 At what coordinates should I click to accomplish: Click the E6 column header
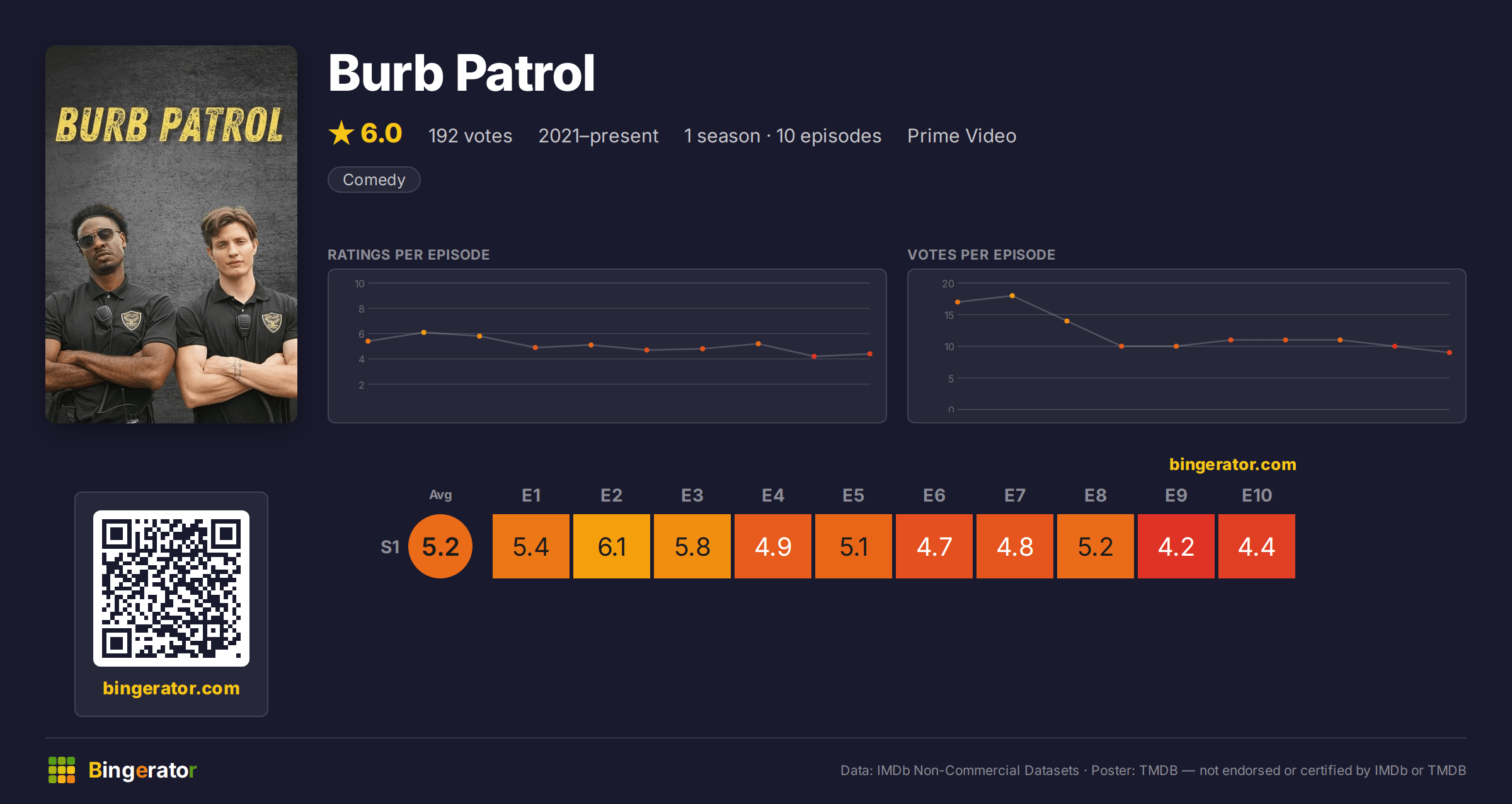click(x=934, y=495)
